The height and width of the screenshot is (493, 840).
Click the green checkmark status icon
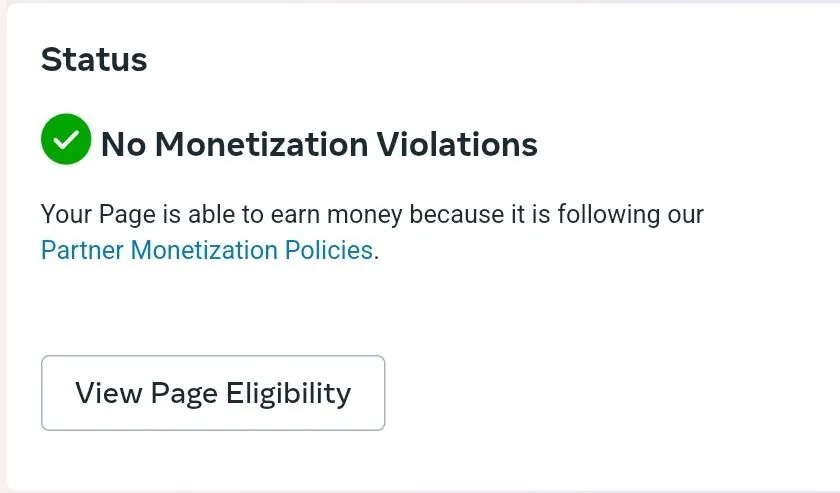pos(66,140)
